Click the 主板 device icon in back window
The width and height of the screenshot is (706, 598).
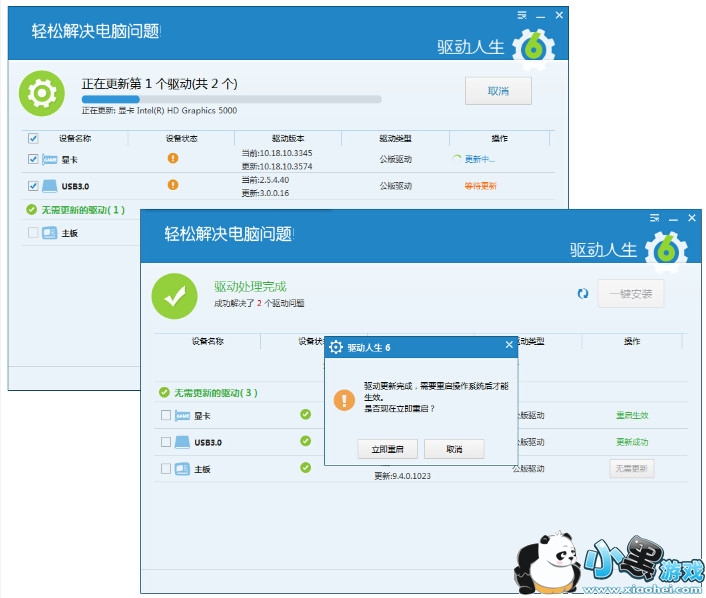coord(50,233)
